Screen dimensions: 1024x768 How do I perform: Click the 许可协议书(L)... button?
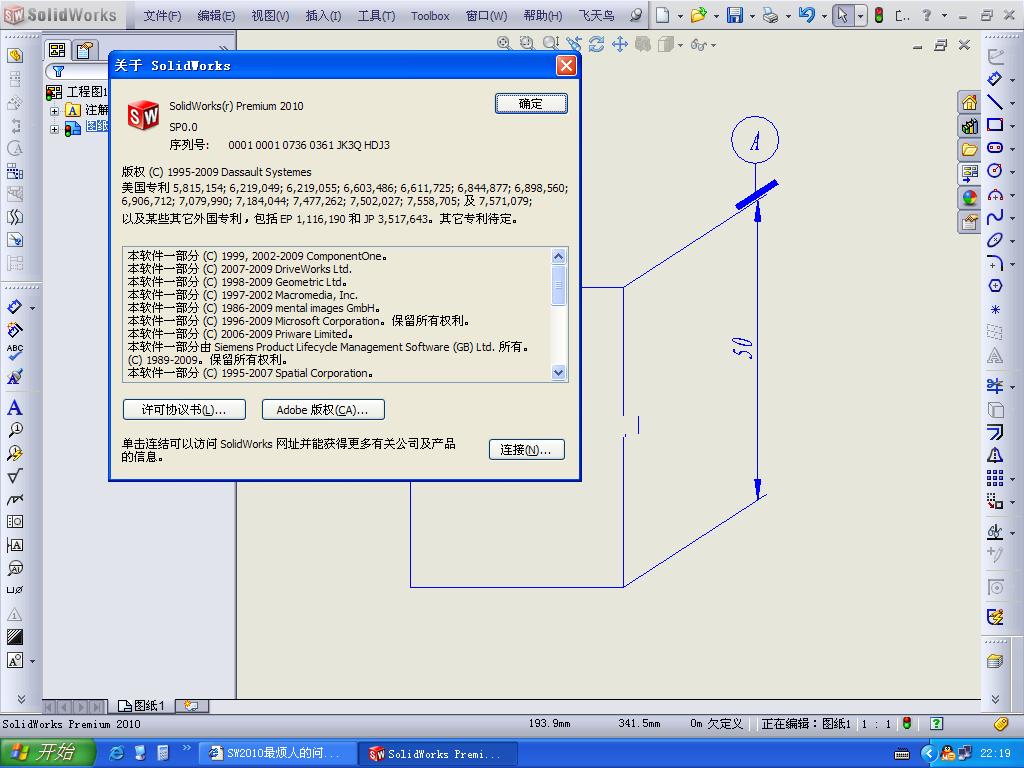(x=184, y=409)
